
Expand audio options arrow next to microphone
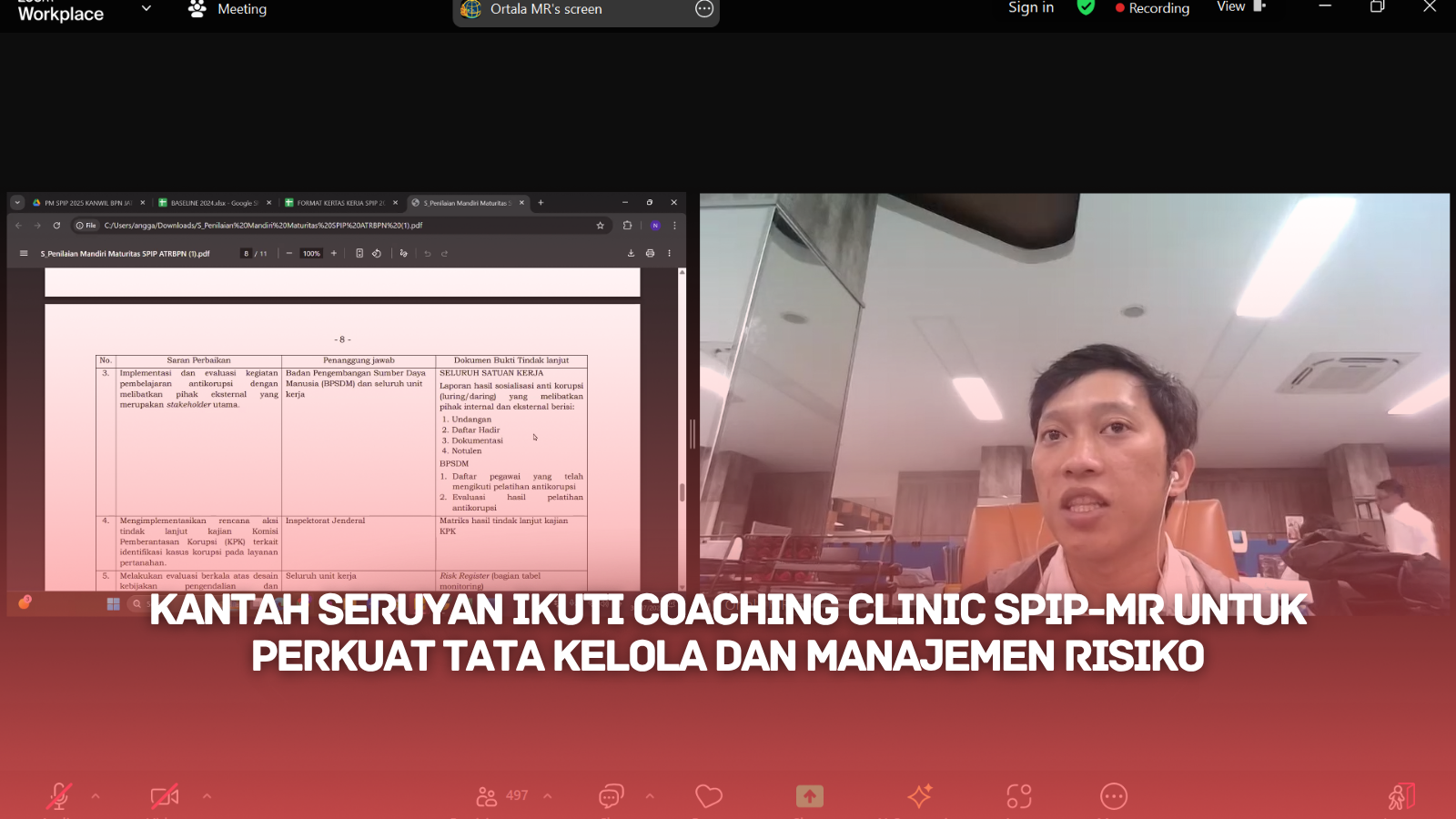coord(96,796)
